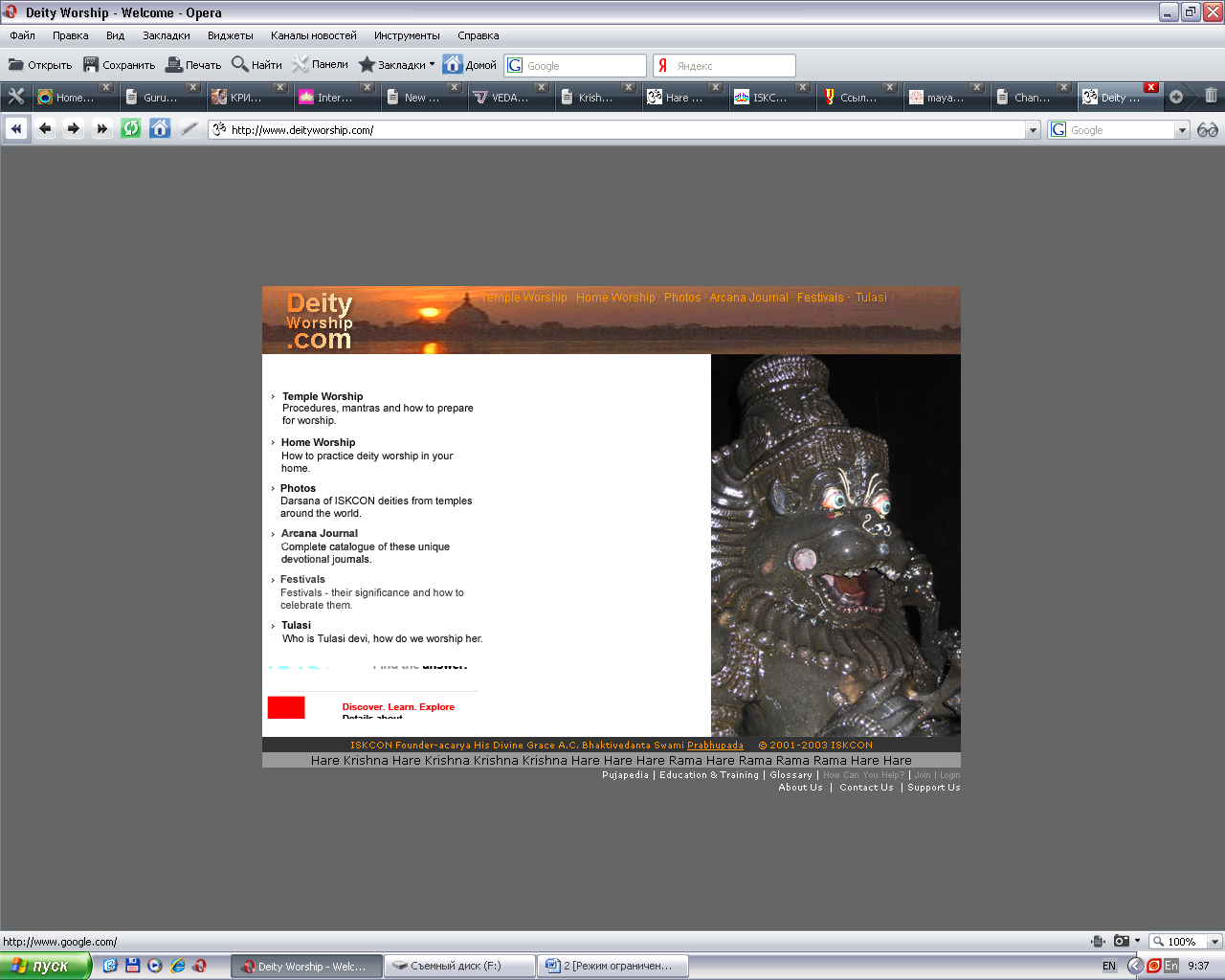The width and height of the screenshot is (1225, 980).
Task: Switch to the Guru... tab
Action: point(161,98)
